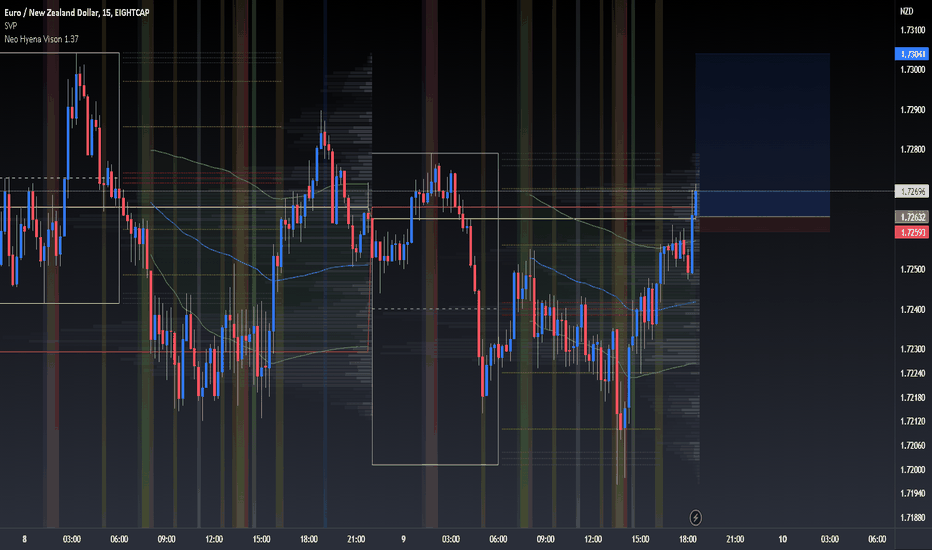Image resolution: width=932 pixels, height=550 pixels.
Task: Click the 1.72180 price axis label
Action: tap(913, 397)
